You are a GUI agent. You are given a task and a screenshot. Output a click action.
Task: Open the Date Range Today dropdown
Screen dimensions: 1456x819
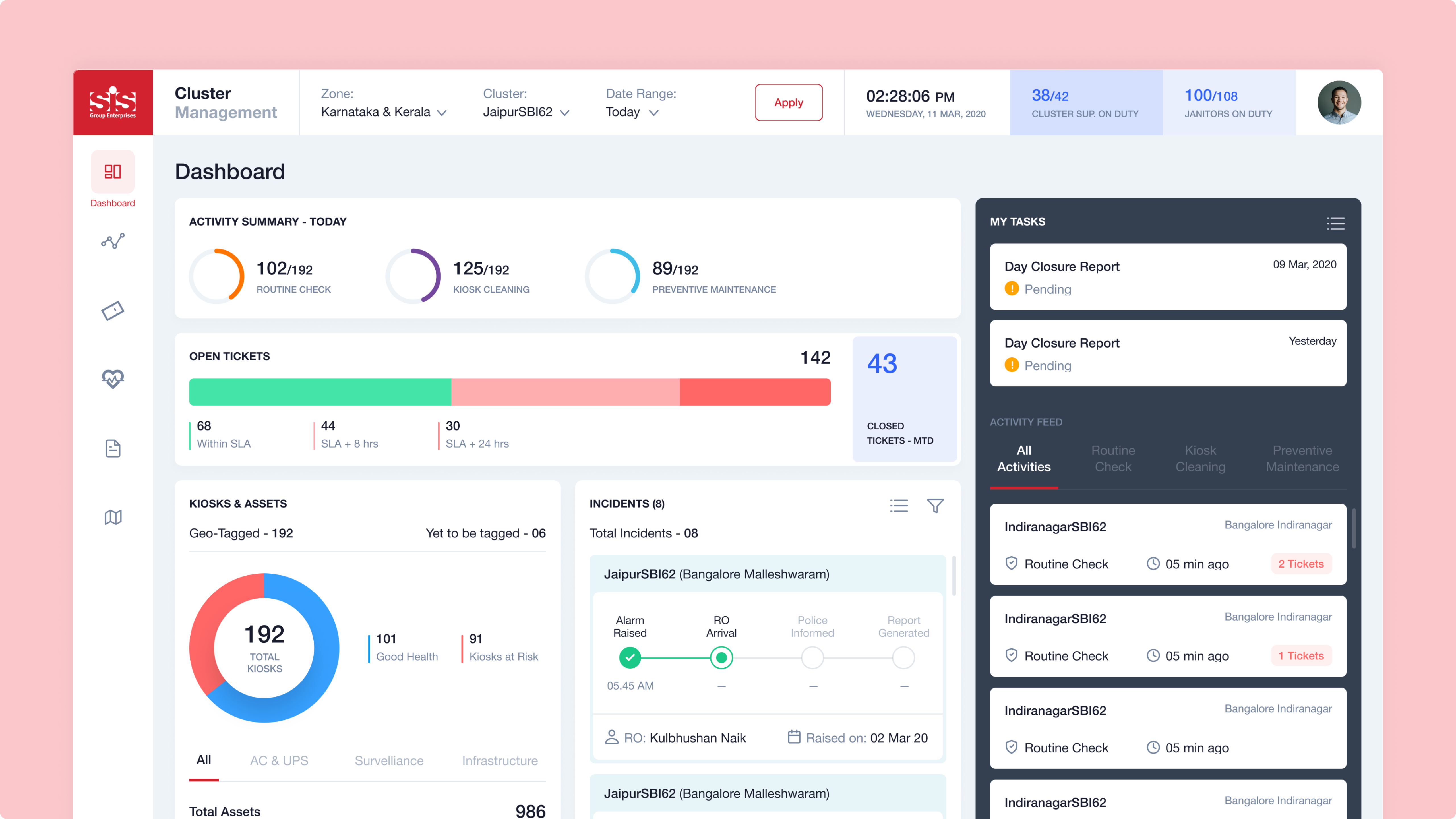[x=632, y=112]
